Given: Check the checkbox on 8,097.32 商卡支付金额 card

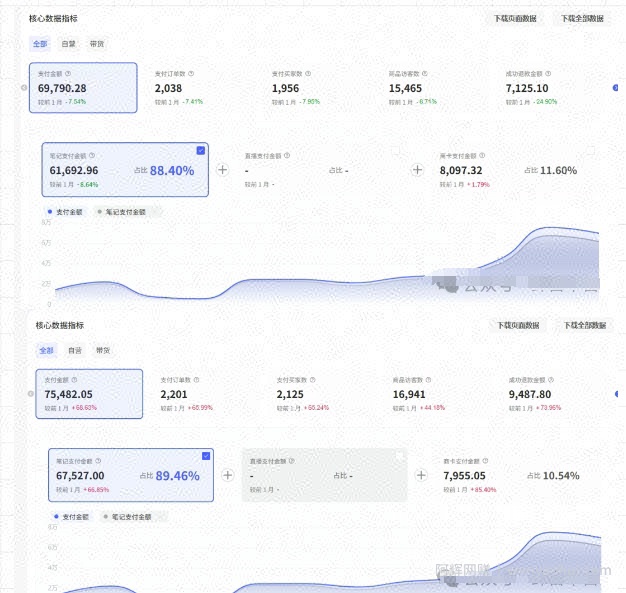Looking at the screenshot, I should 590,150.
